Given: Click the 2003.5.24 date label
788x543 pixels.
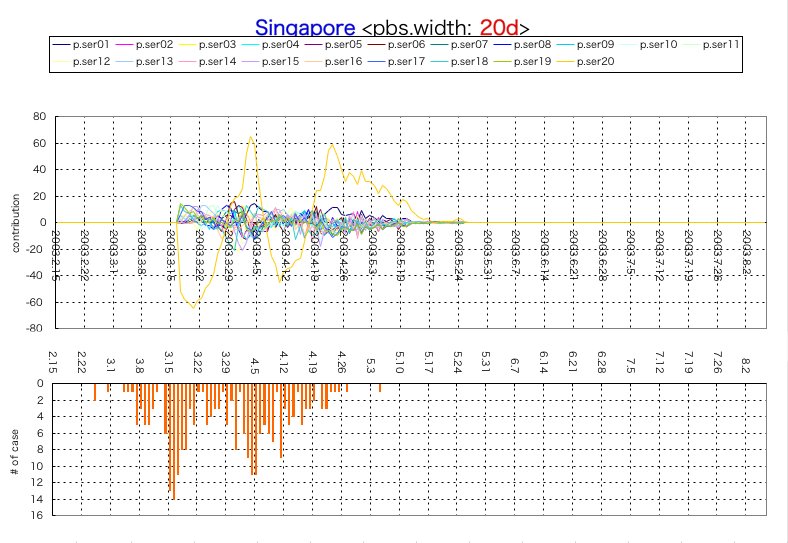Looking at the screenshot, I should pos(458,255).
